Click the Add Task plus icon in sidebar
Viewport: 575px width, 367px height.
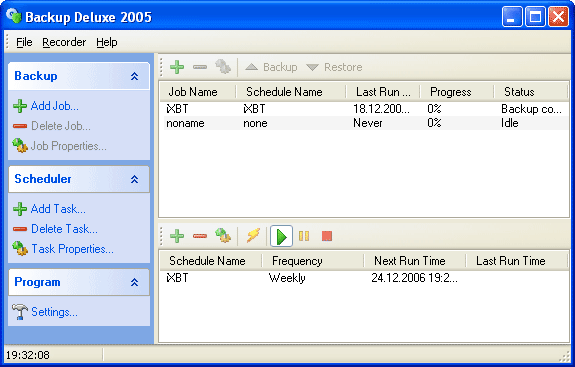[20, 209]
